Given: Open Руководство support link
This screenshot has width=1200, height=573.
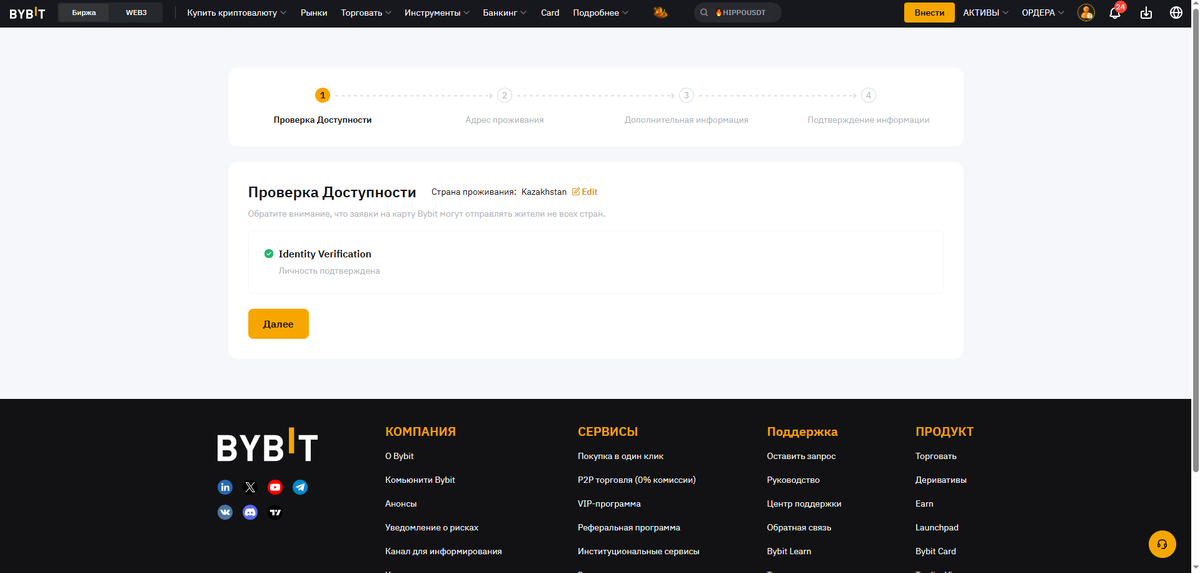Looking at the screenshot, I should click(x=793, y=480).
